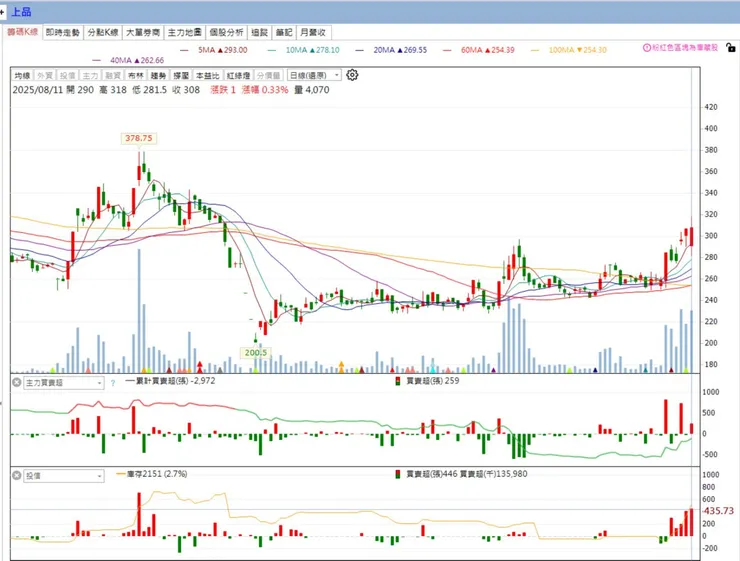Viewport: 740px width, 561px height.
Task: Click the 20MA 269.55 legend value
Action: 400,50
